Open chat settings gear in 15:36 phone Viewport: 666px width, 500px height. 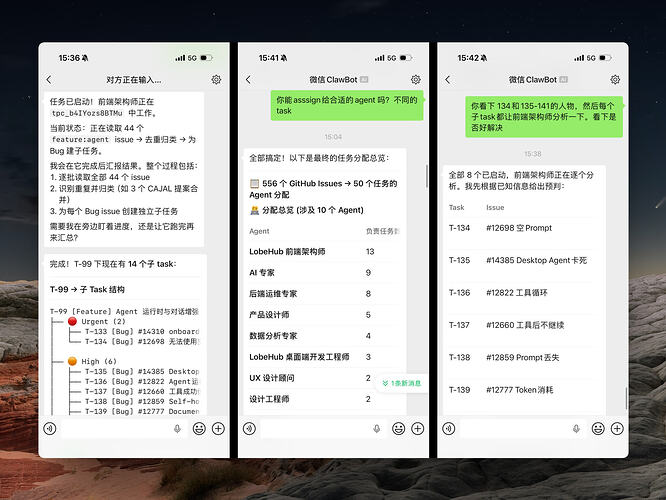pos(216,79)
